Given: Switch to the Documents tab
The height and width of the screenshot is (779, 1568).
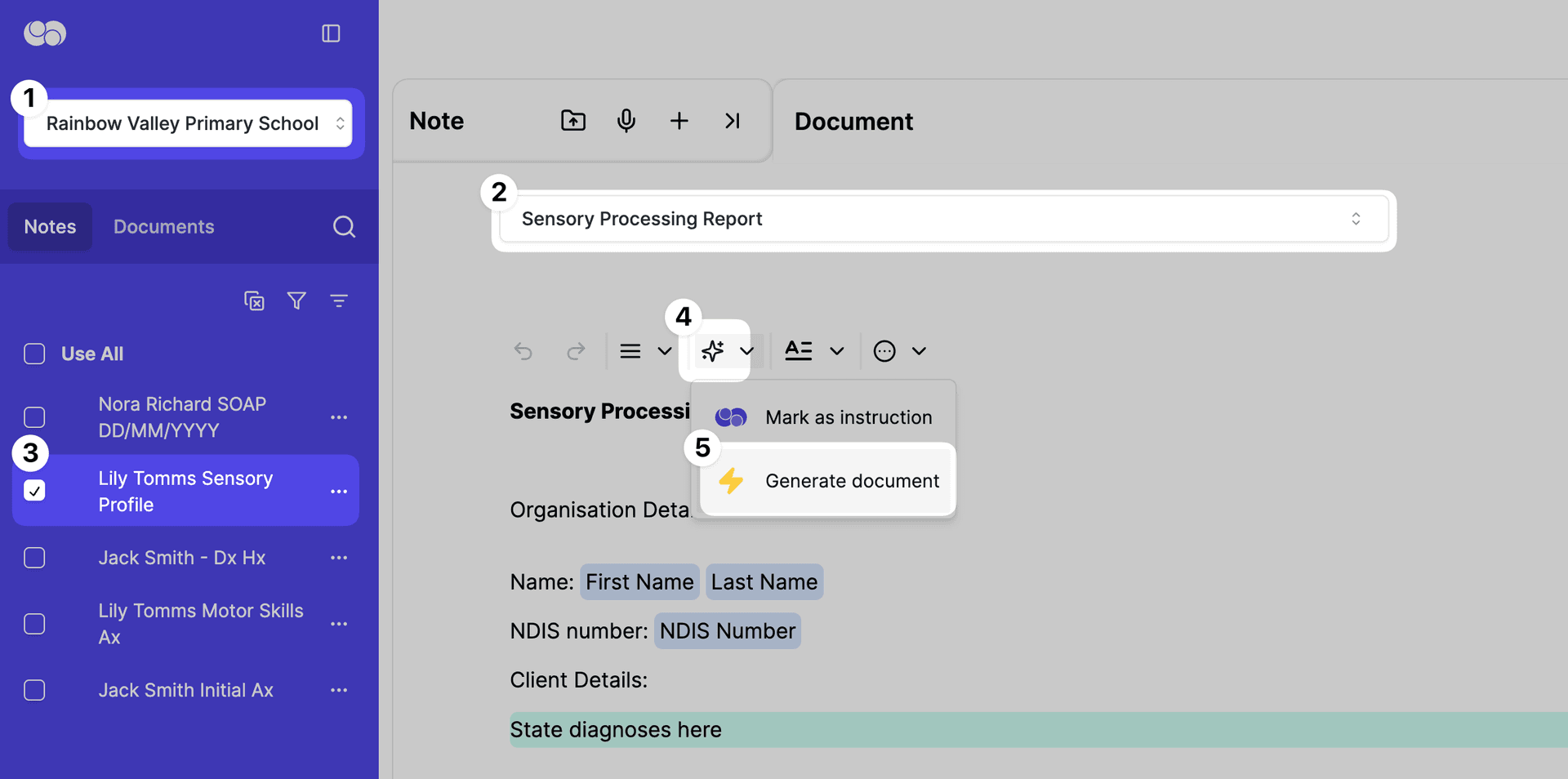Looking at the screenshot, I should coord(163,226).
